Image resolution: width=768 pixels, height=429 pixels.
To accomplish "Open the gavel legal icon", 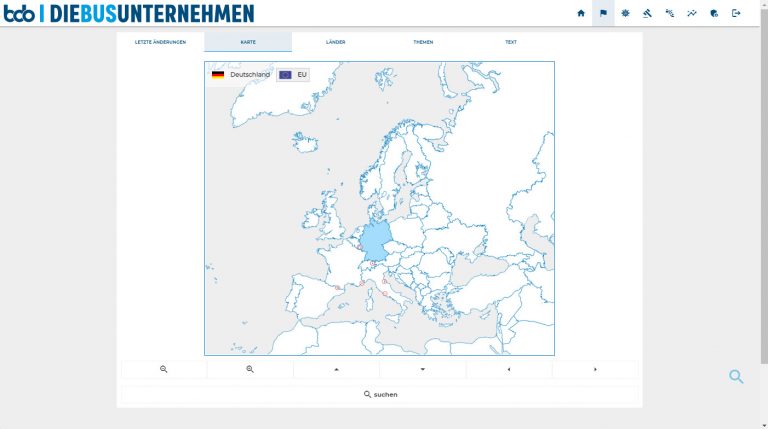I will point(647,13).
